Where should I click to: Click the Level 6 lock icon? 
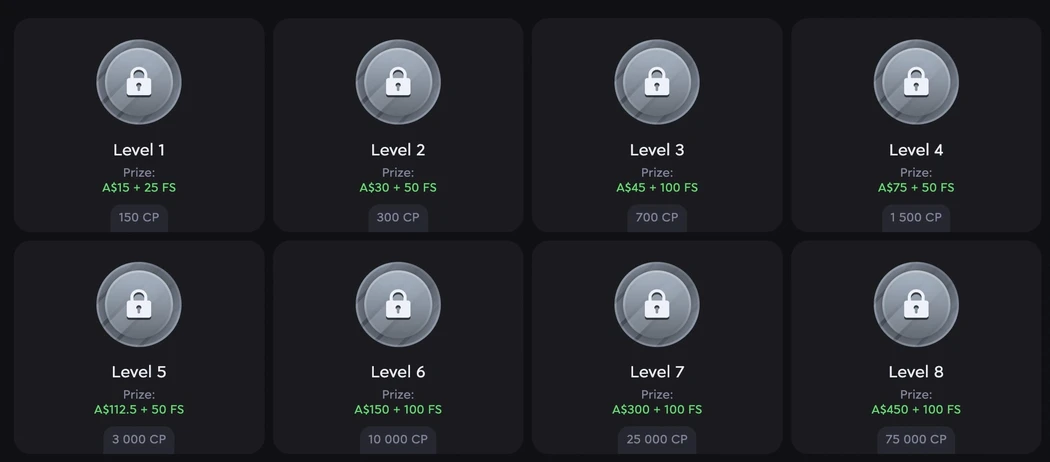click(x=398, y=305)
